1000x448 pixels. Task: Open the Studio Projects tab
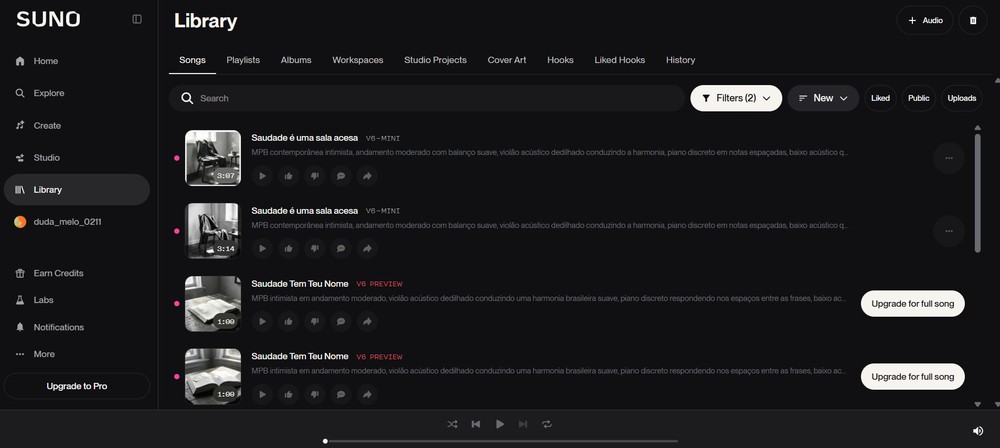tap(436, 60)
